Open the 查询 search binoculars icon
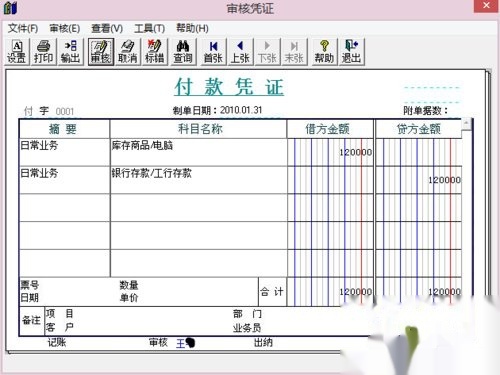 [183, 52]
